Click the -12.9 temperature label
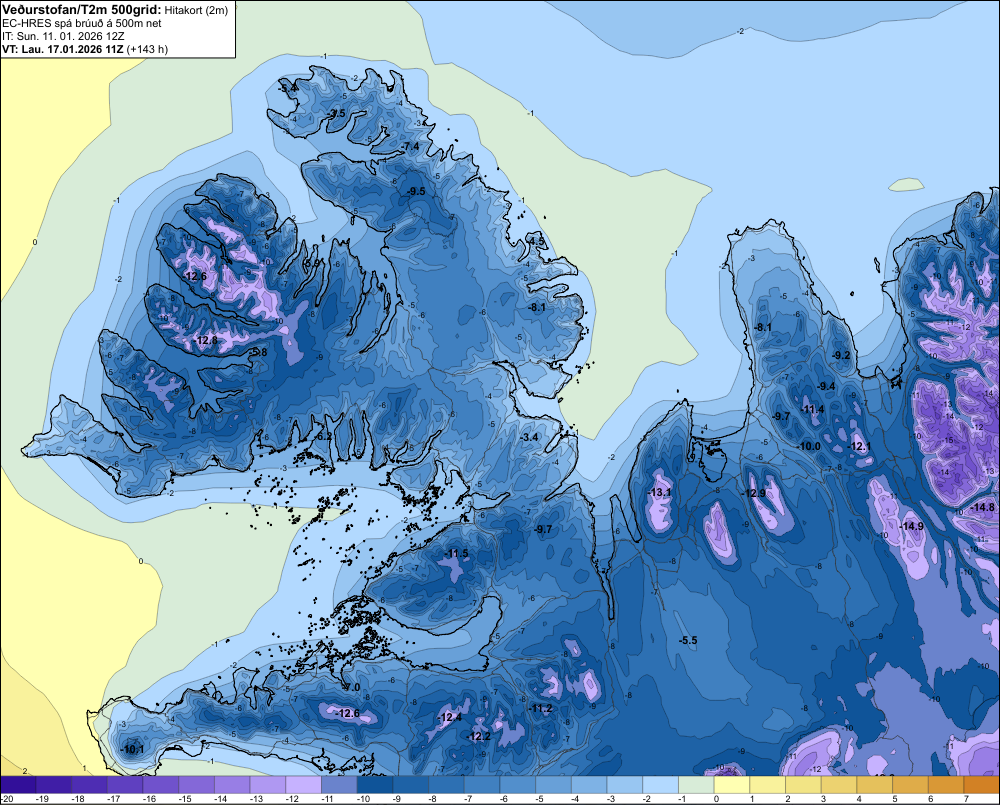The width and height of the screenshot is (1000, 805). coord(754,494)
